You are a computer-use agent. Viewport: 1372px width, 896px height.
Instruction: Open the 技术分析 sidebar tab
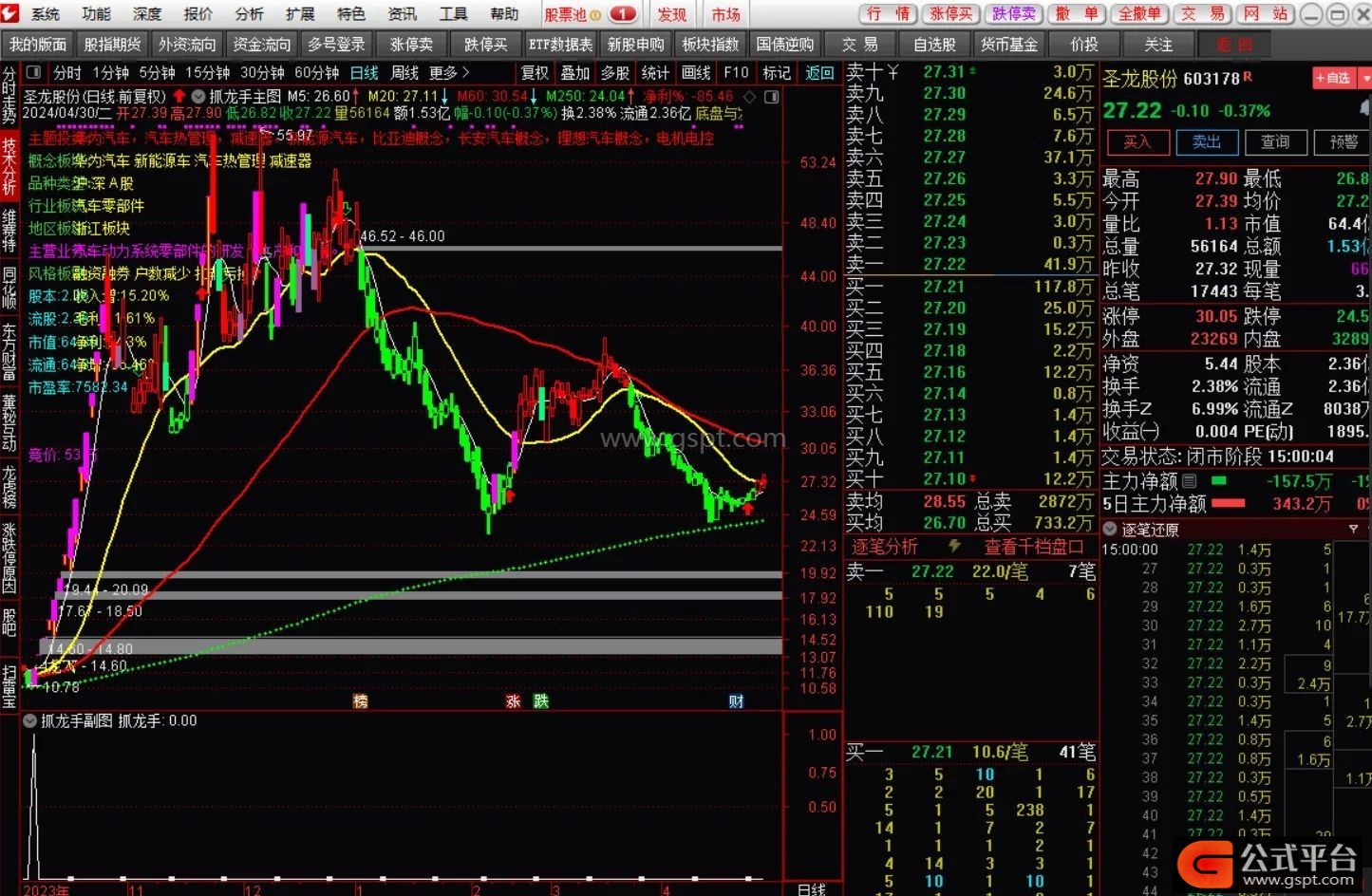pos(9,167)
